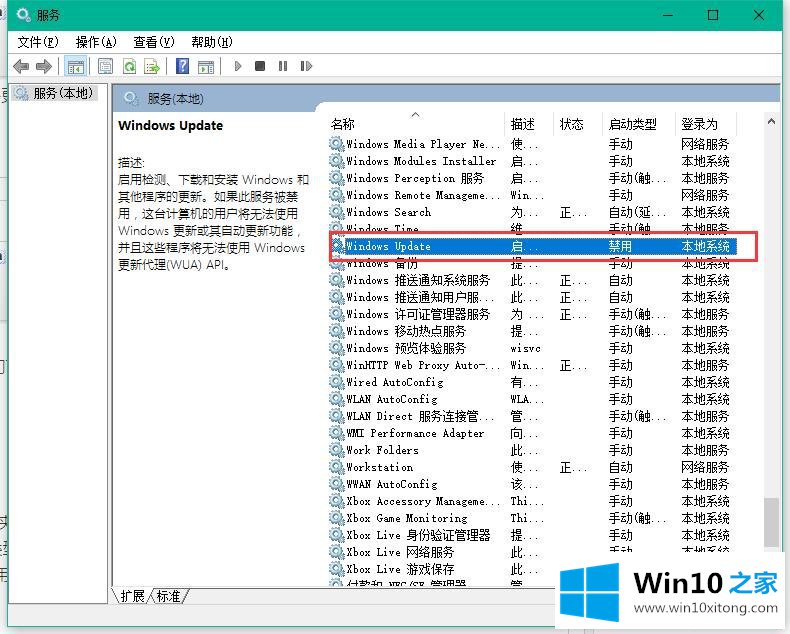Open the 操作(A) menu
Image resolution: width=790 pixels, height=634 pixels.
click(x=96, y=41)
